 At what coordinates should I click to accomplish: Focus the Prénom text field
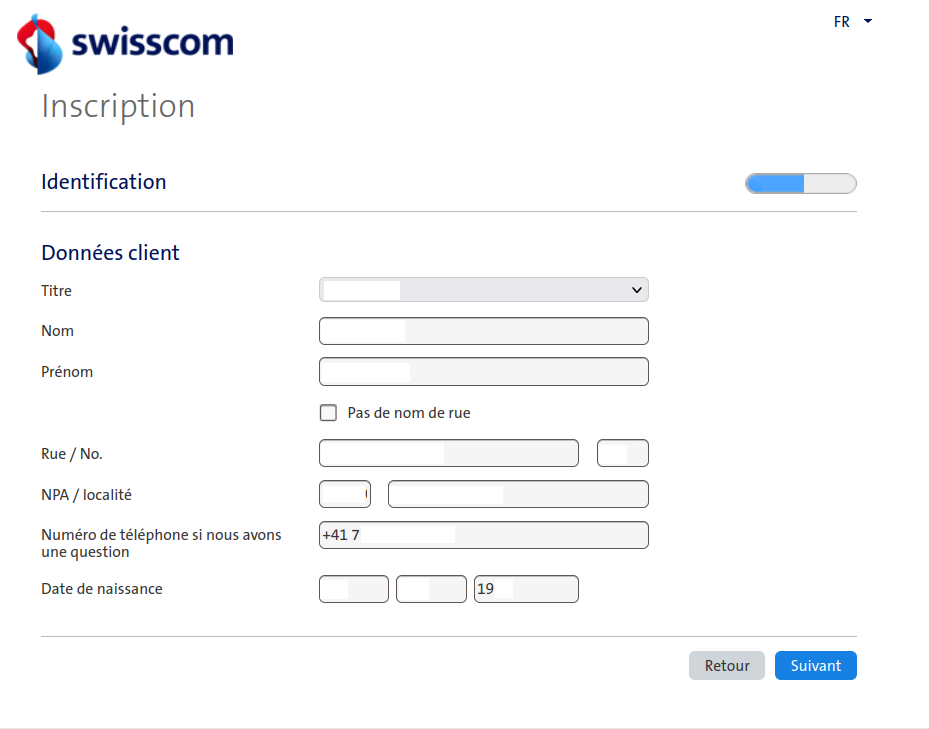coord(483,372)
